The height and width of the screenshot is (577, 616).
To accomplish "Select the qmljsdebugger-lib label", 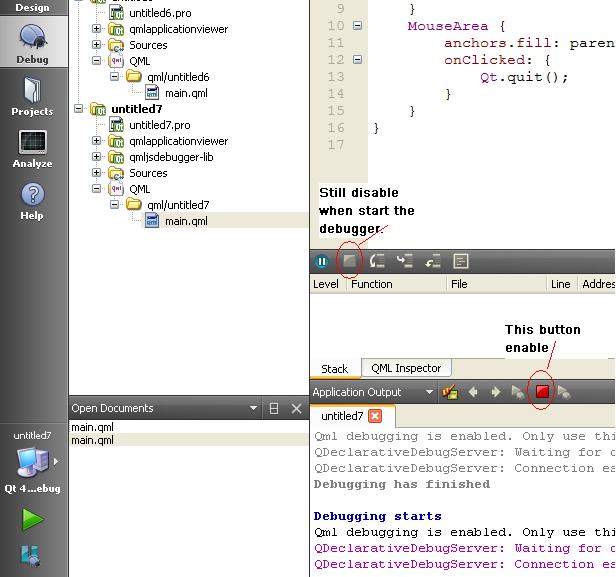I will pyautogui.click(x=171, y=157).
